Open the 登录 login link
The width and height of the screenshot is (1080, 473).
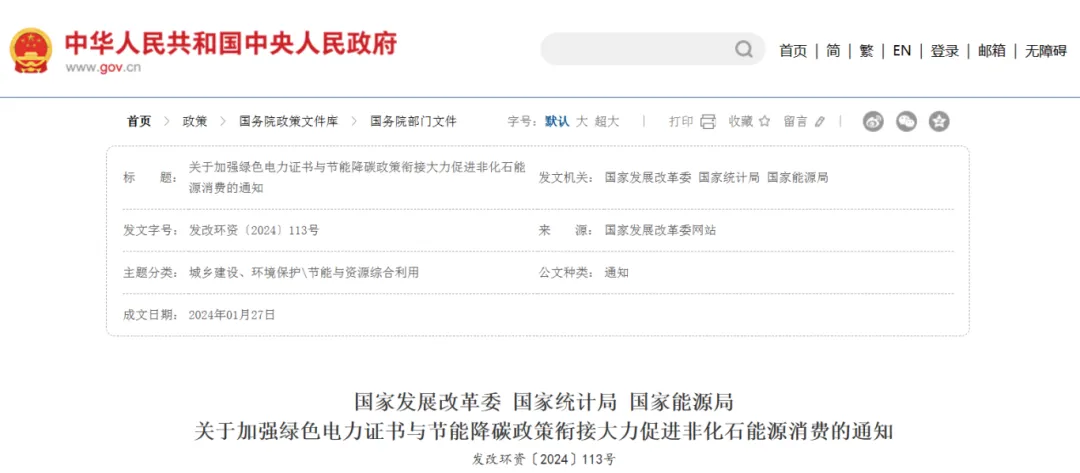click(945, 51)
